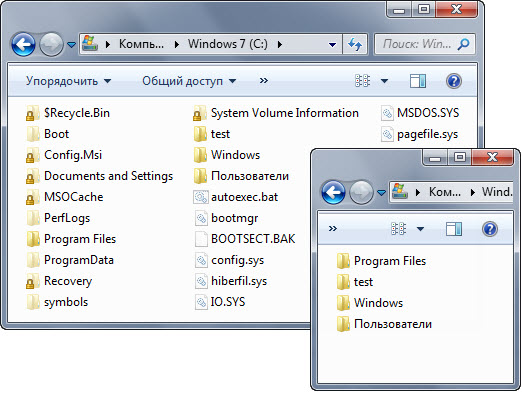Open the Общий доступ menu
Viewport: 522px width, 397px height.
tap(189, 81)
